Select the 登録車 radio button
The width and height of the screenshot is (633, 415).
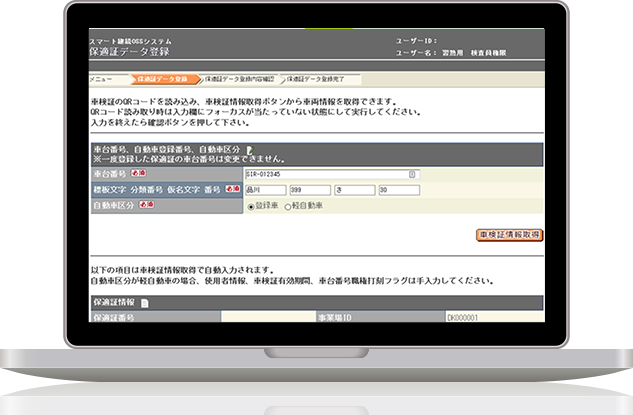[x=251, y=207]
